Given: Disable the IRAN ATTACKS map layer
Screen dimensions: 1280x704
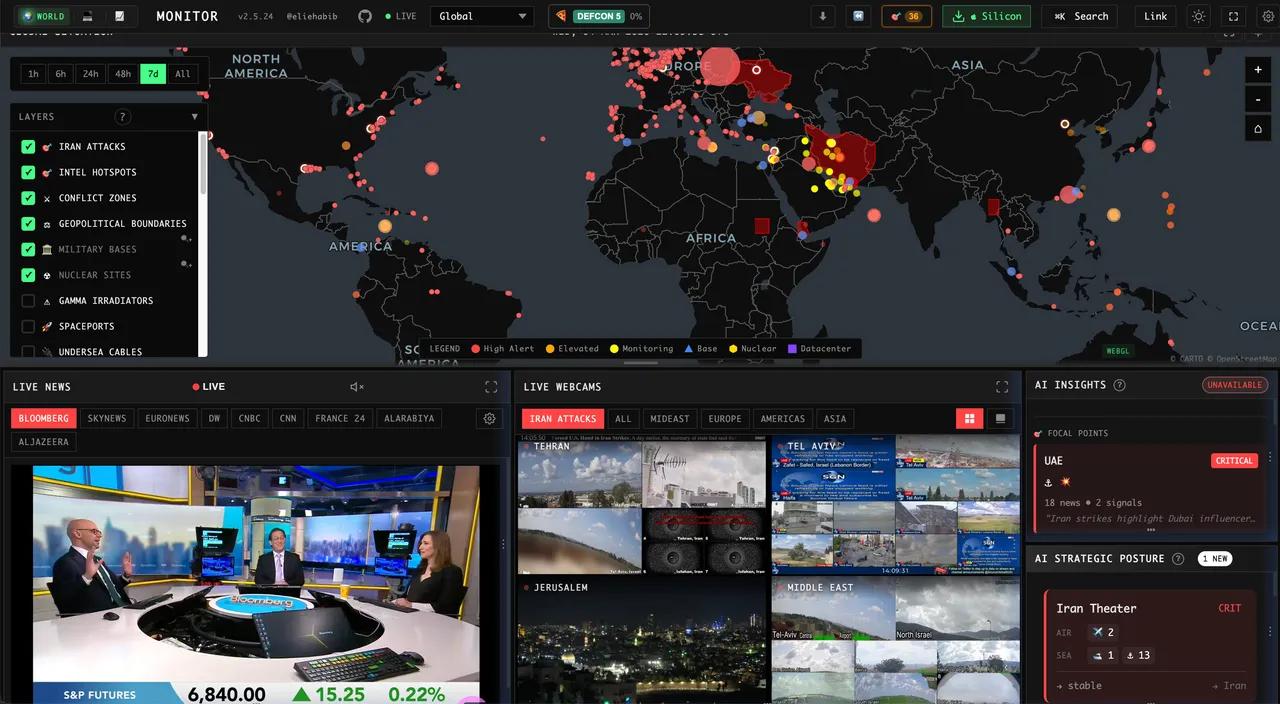Looking at the screenshot, I should (x=28, y=146).
